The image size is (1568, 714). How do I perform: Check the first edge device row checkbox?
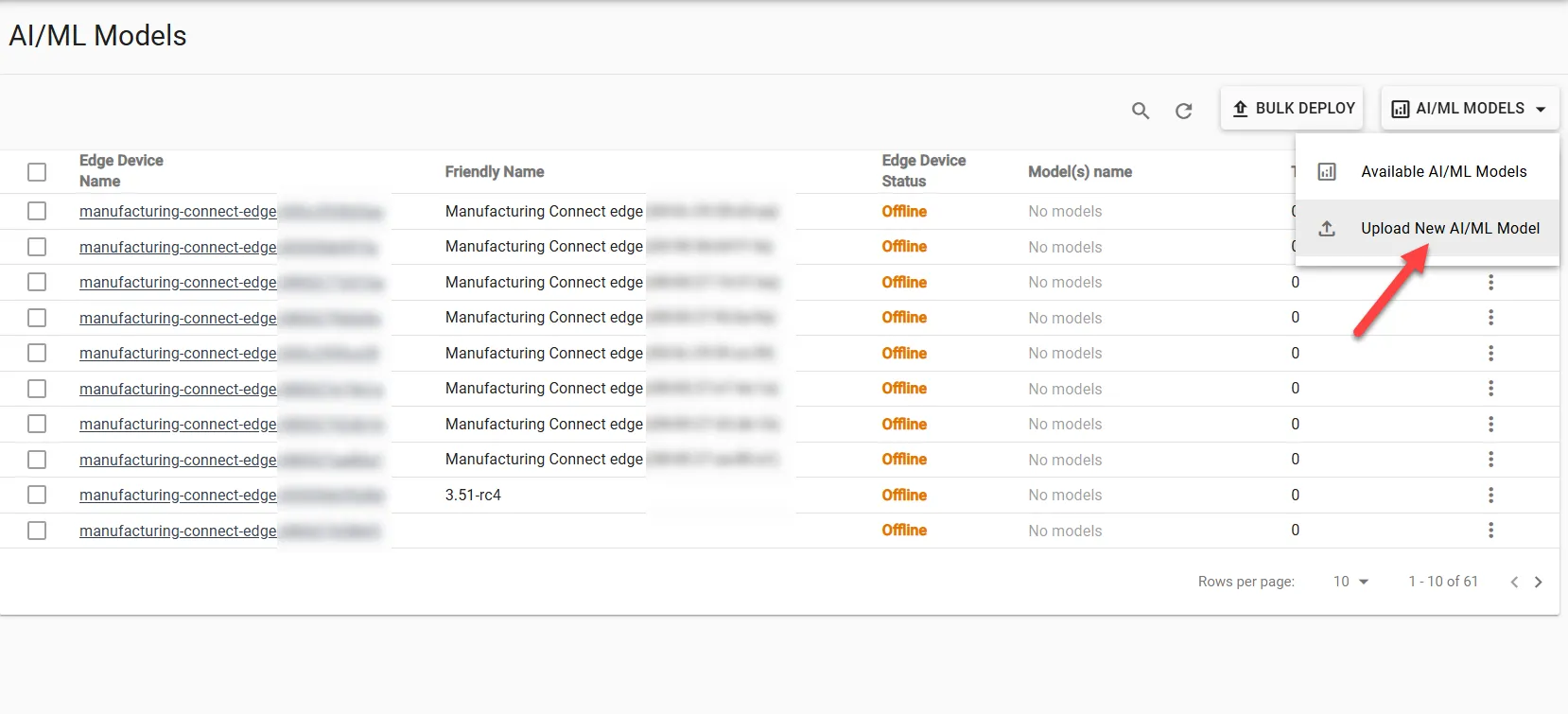37,211
